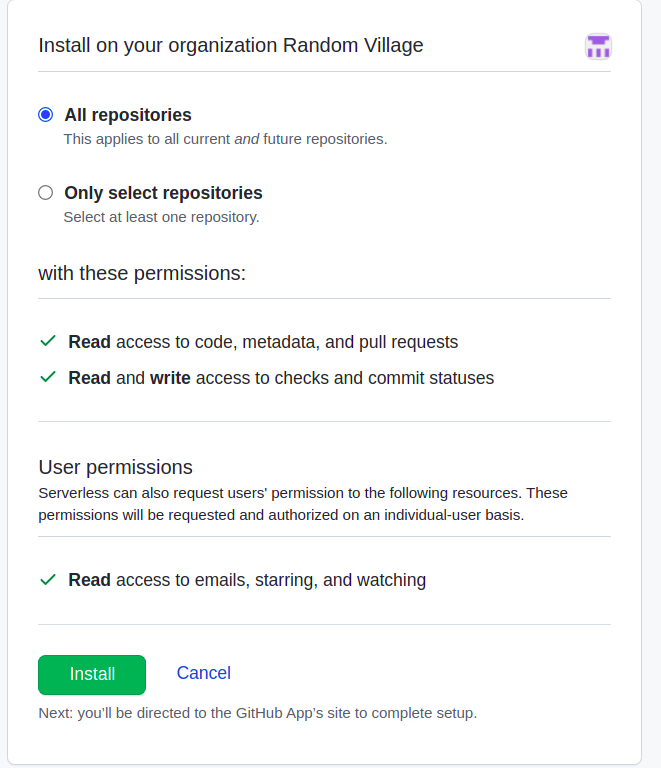This screenshot has height=768, width=661.
Task: Click checkmark beside checks and commit statuses
Action: [x=47, y=378]
